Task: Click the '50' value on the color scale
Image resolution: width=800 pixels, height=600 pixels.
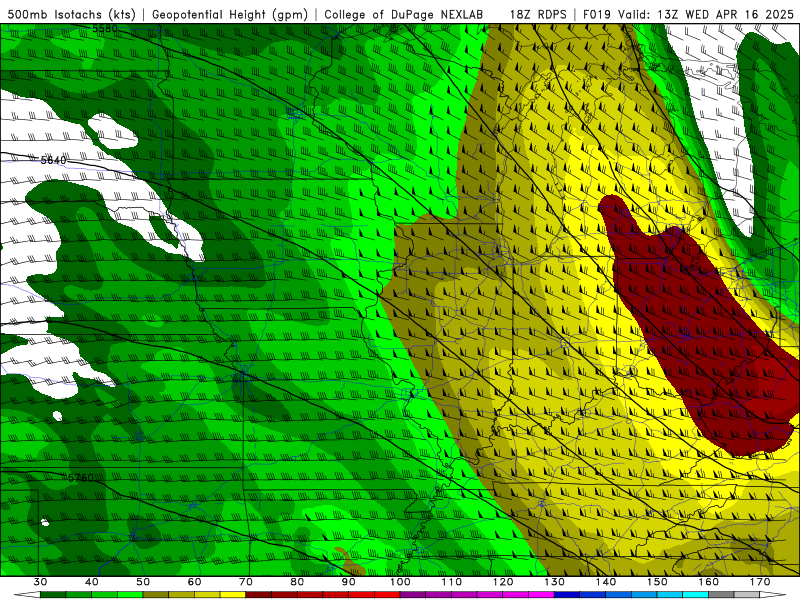Action: [x=143, y=582]
